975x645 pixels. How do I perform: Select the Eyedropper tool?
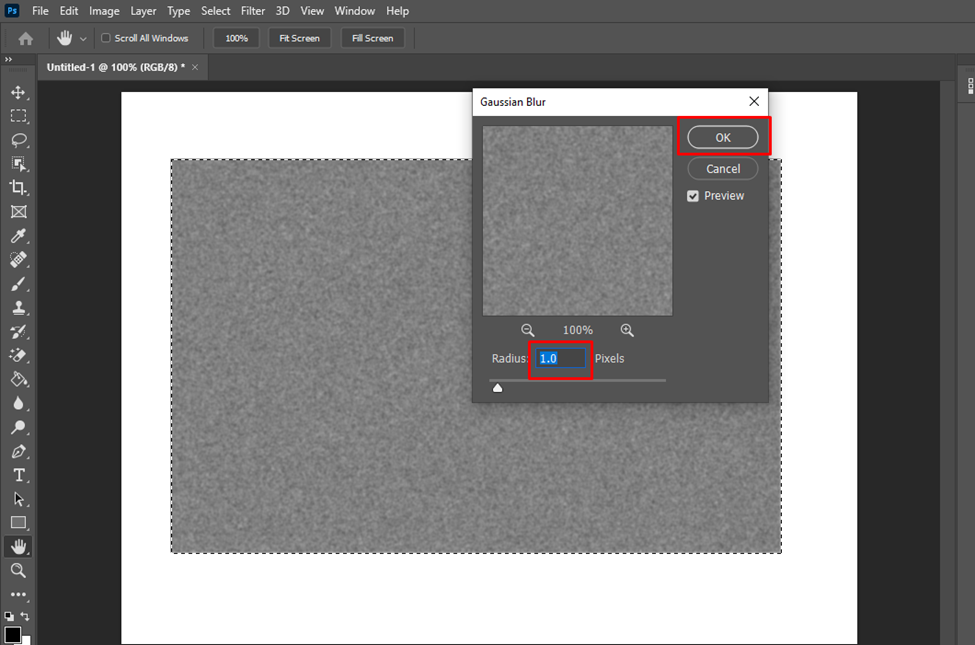18,236
